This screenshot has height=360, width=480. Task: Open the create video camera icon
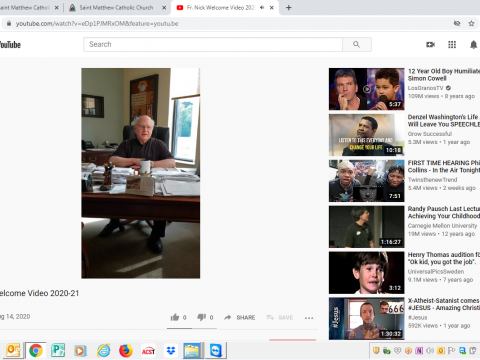[430, 44]
